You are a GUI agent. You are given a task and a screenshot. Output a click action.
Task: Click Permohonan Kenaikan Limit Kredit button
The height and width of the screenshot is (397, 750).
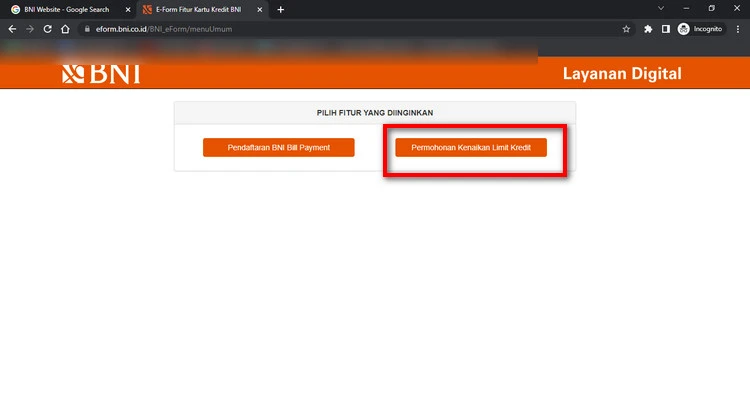pos(471,147)
